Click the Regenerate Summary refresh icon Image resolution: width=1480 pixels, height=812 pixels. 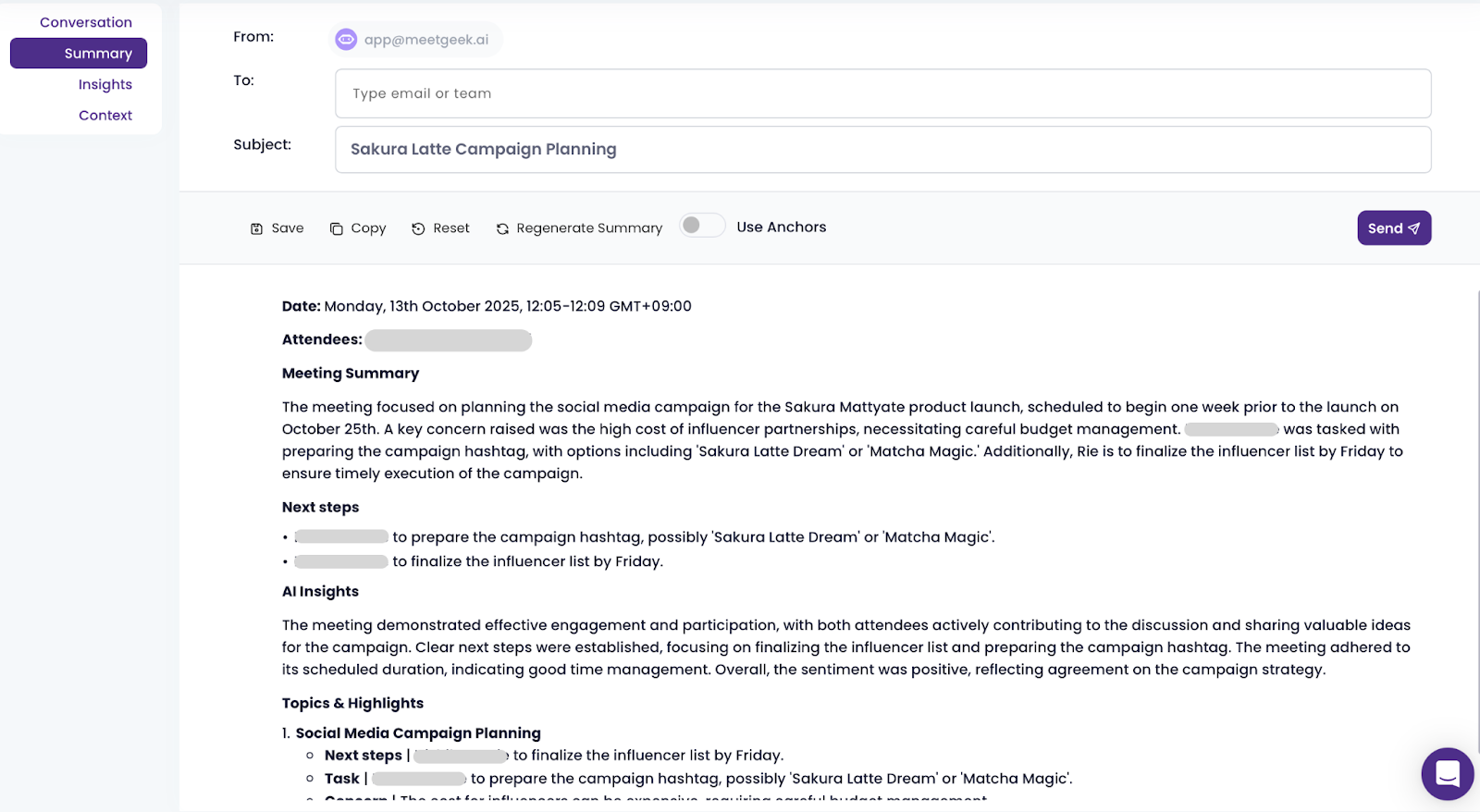[x=502, y=228]
